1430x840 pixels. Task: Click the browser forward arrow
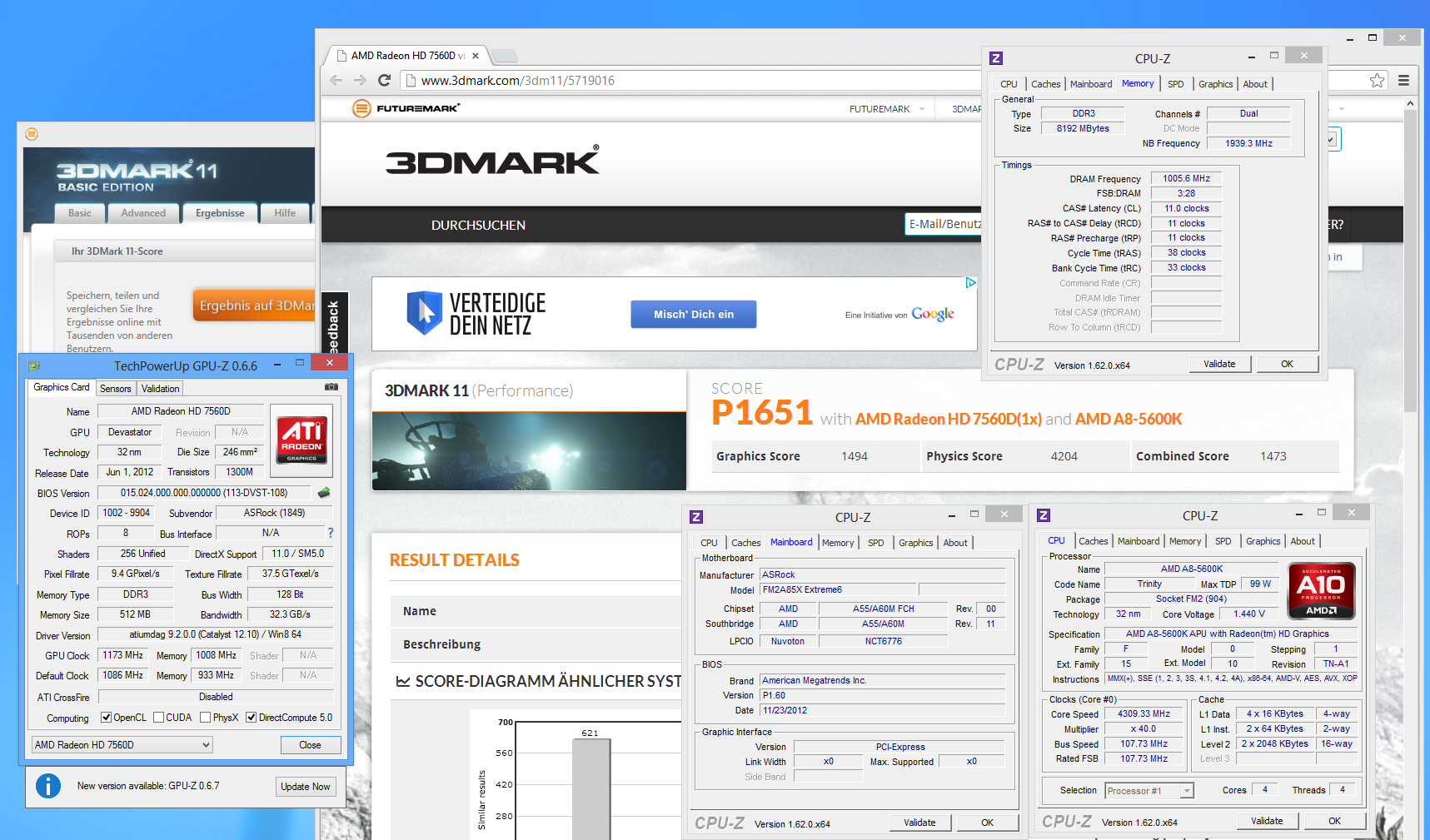[x=360, y=81]
